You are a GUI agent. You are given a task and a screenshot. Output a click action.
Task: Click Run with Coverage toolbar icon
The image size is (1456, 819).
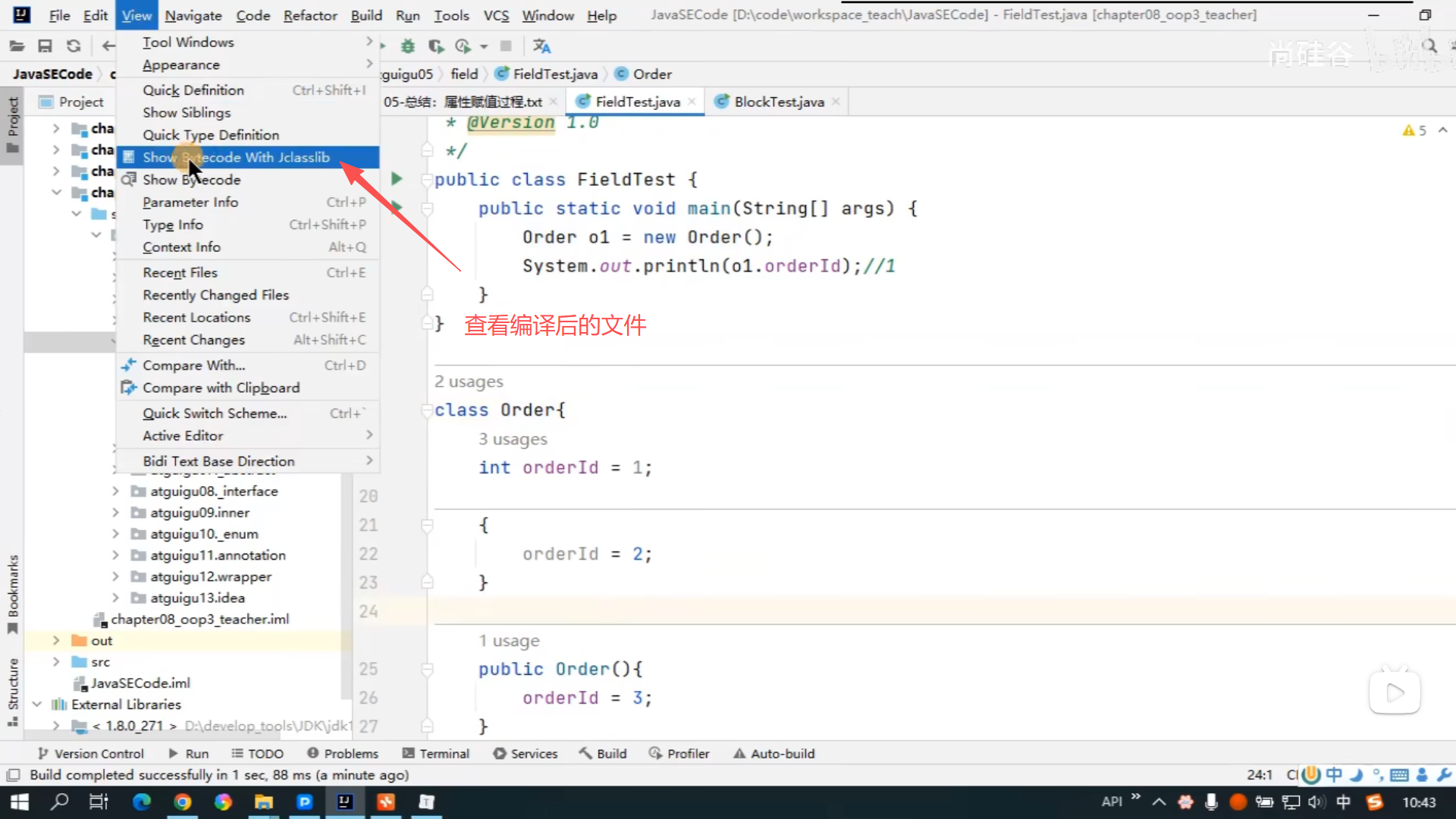pyautogui.click(x=436, y=46)
